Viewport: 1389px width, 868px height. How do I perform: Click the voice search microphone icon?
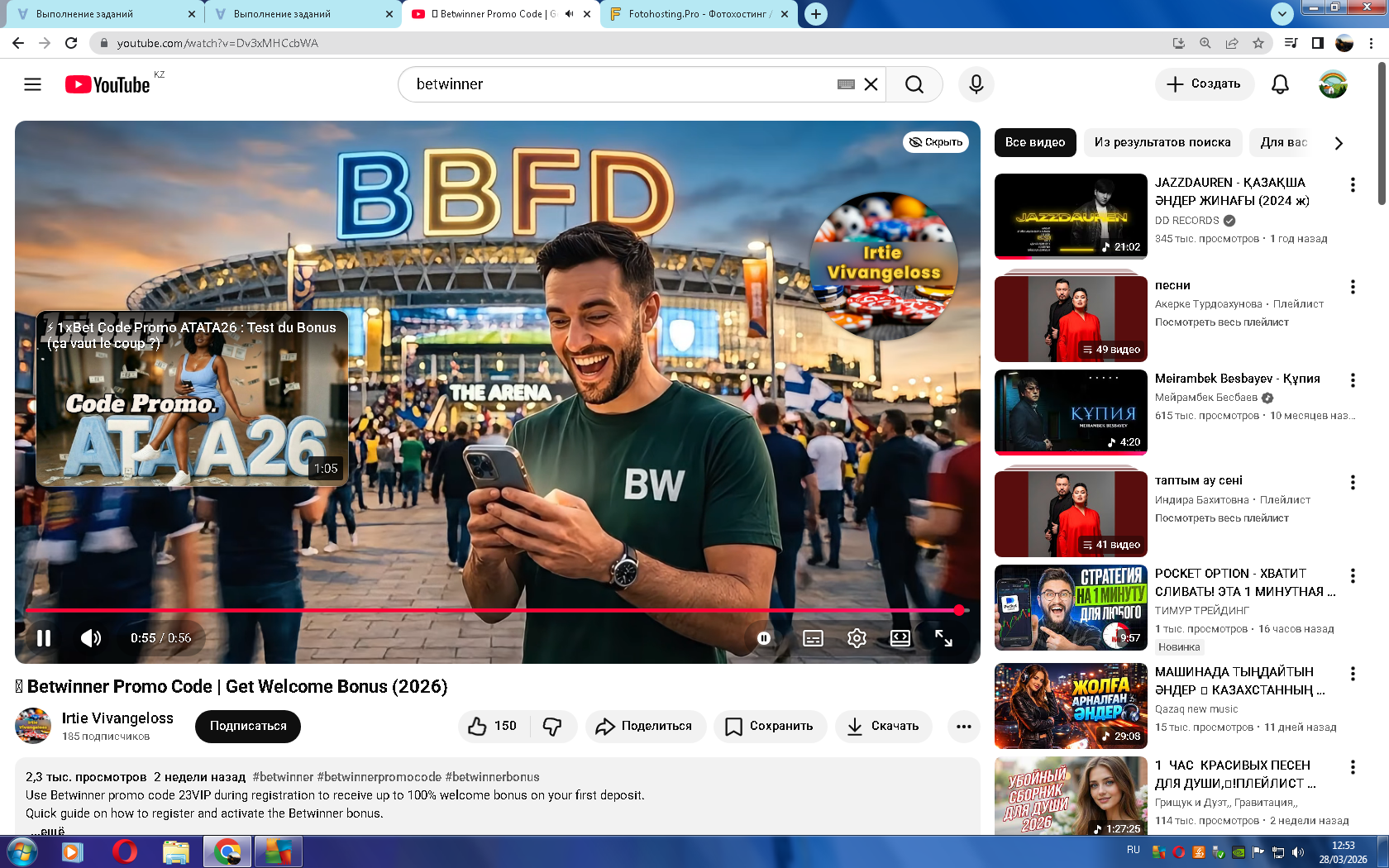click(x=976, y=84)
